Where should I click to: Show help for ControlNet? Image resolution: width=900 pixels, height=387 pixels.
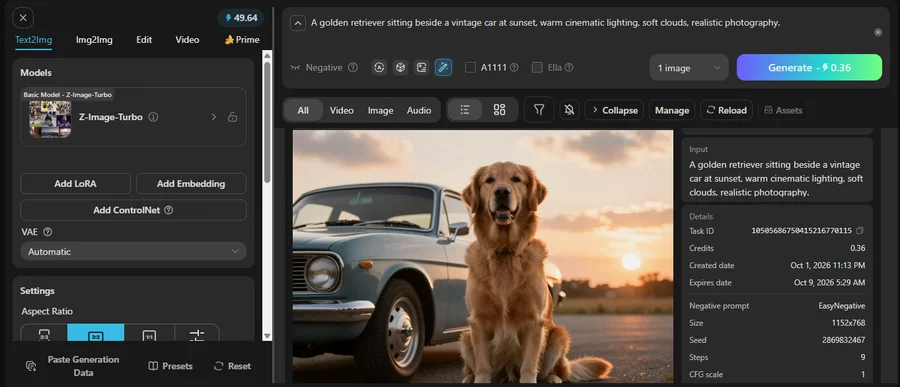(x=168, y=210)
